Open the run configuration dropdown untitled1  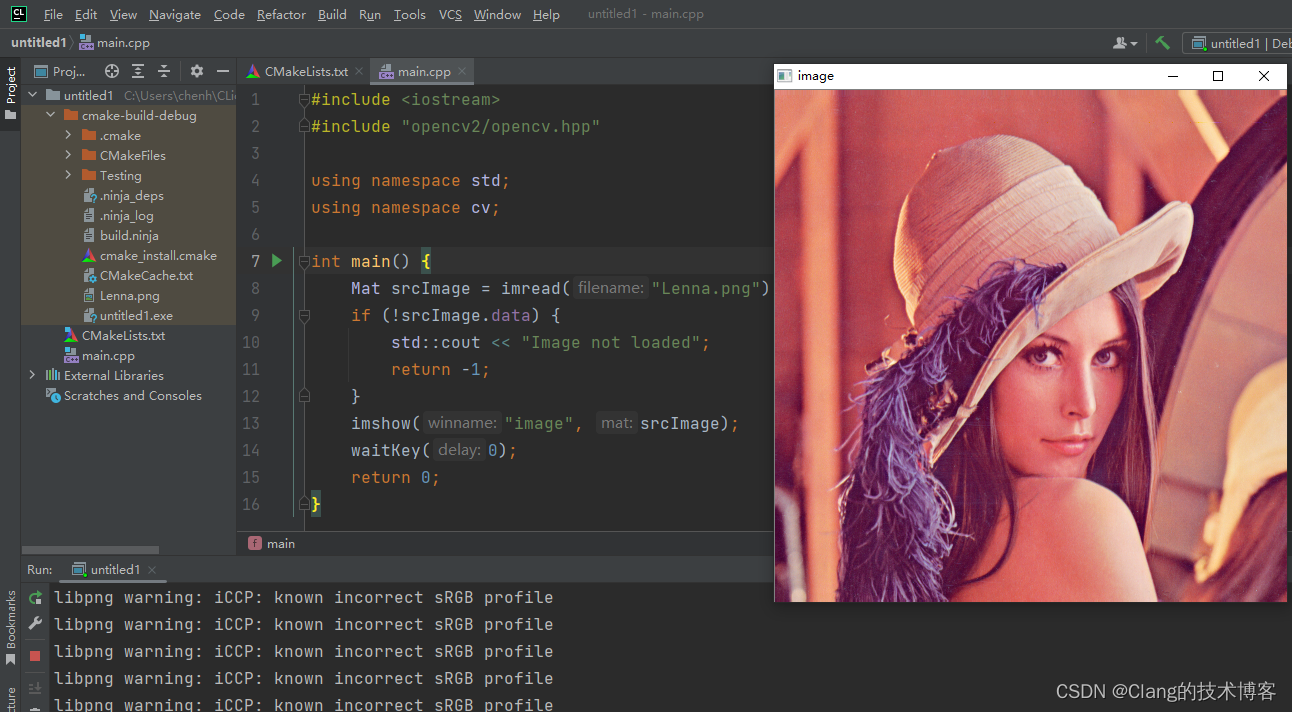tap(1238, 43)
